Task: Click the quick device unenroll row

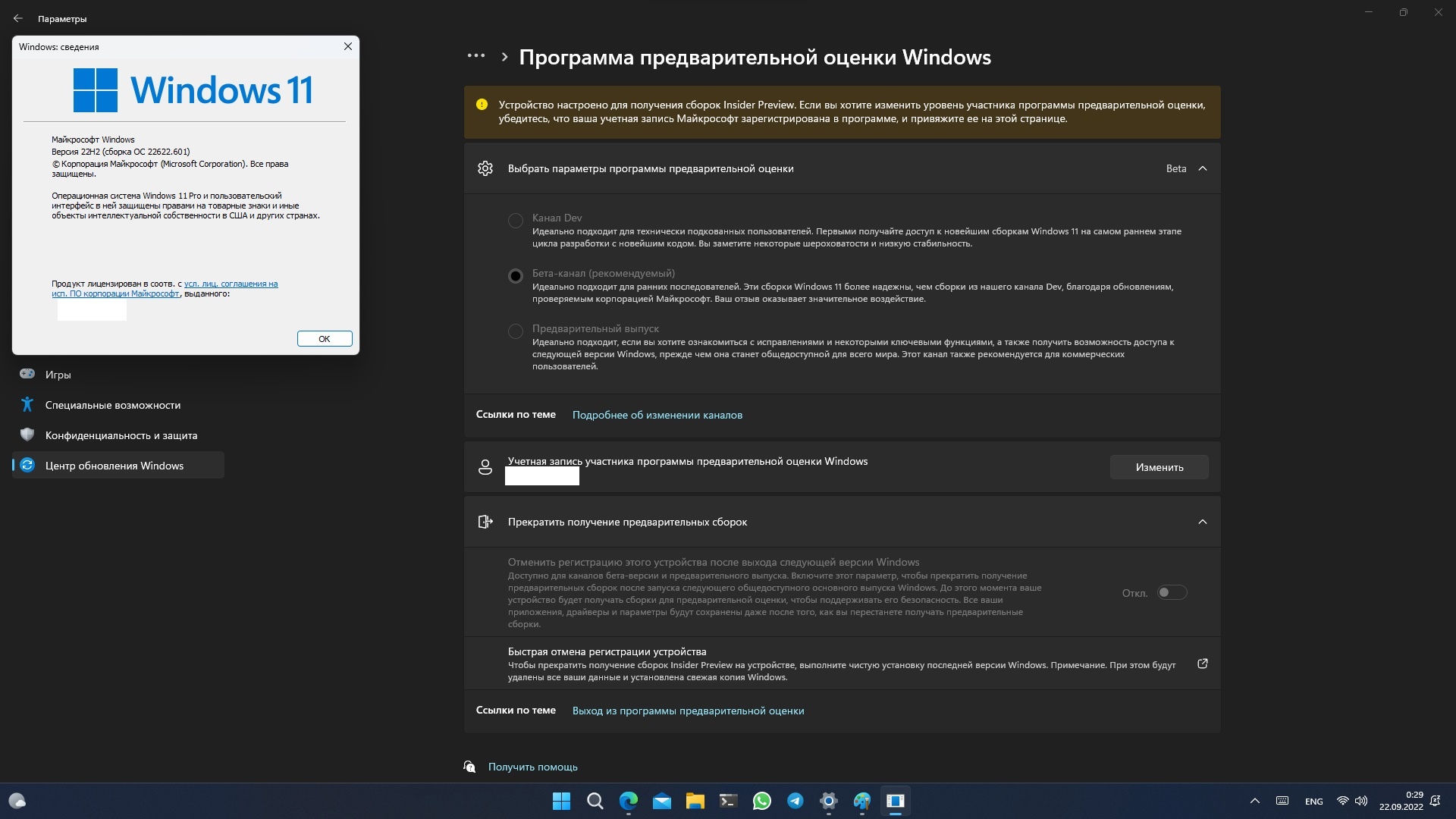Action: [x=843, y=664]
